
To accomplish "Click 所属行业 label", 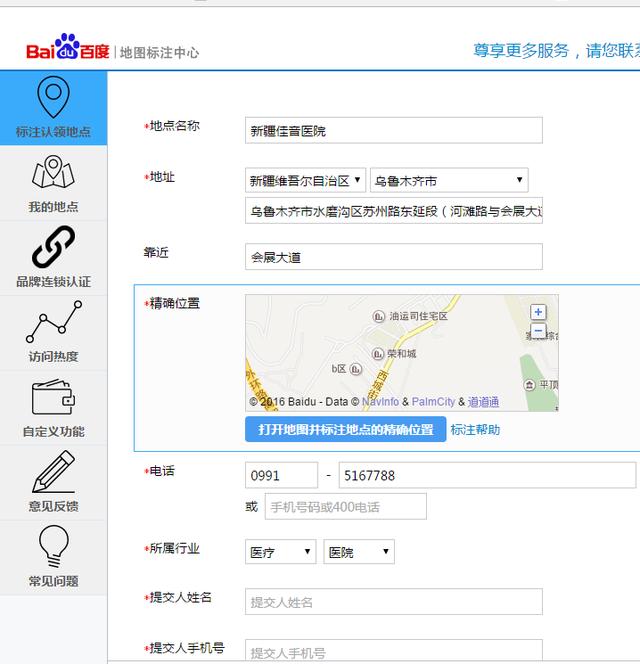I will [175, 549].
